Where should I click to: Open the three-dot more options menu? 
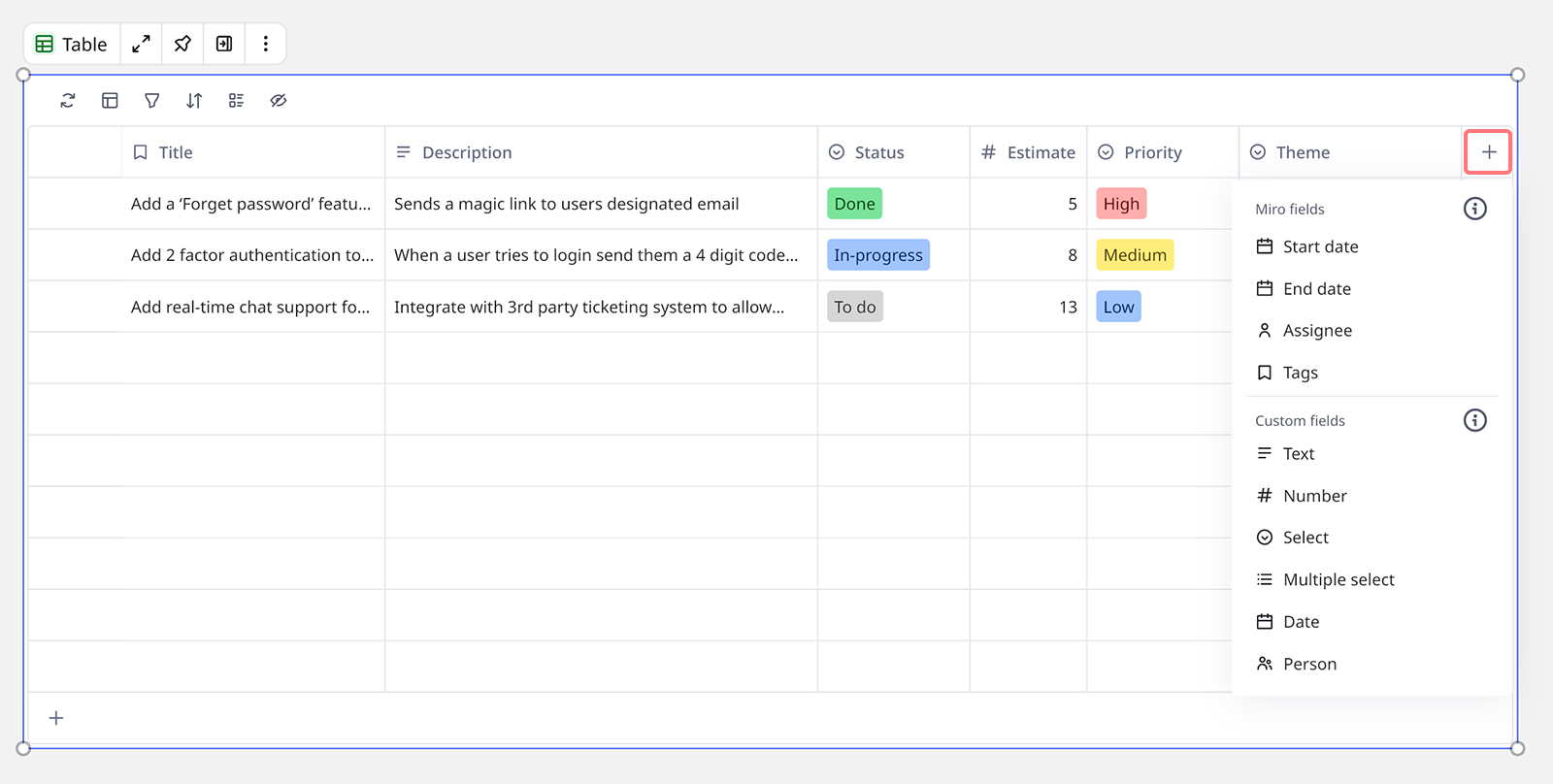click(x=265, y=44)
